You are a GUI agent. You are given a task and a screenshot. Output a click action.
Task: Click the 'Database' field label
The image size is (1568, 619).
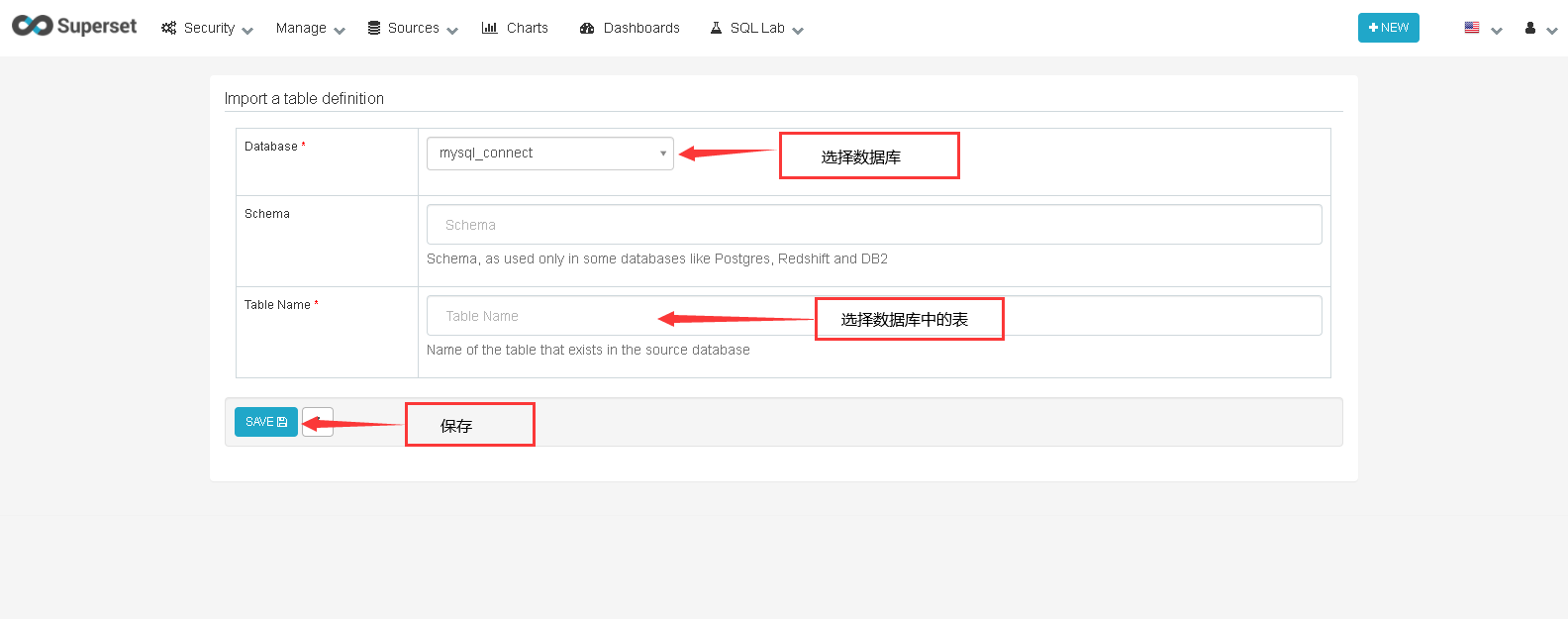[271, 147]
